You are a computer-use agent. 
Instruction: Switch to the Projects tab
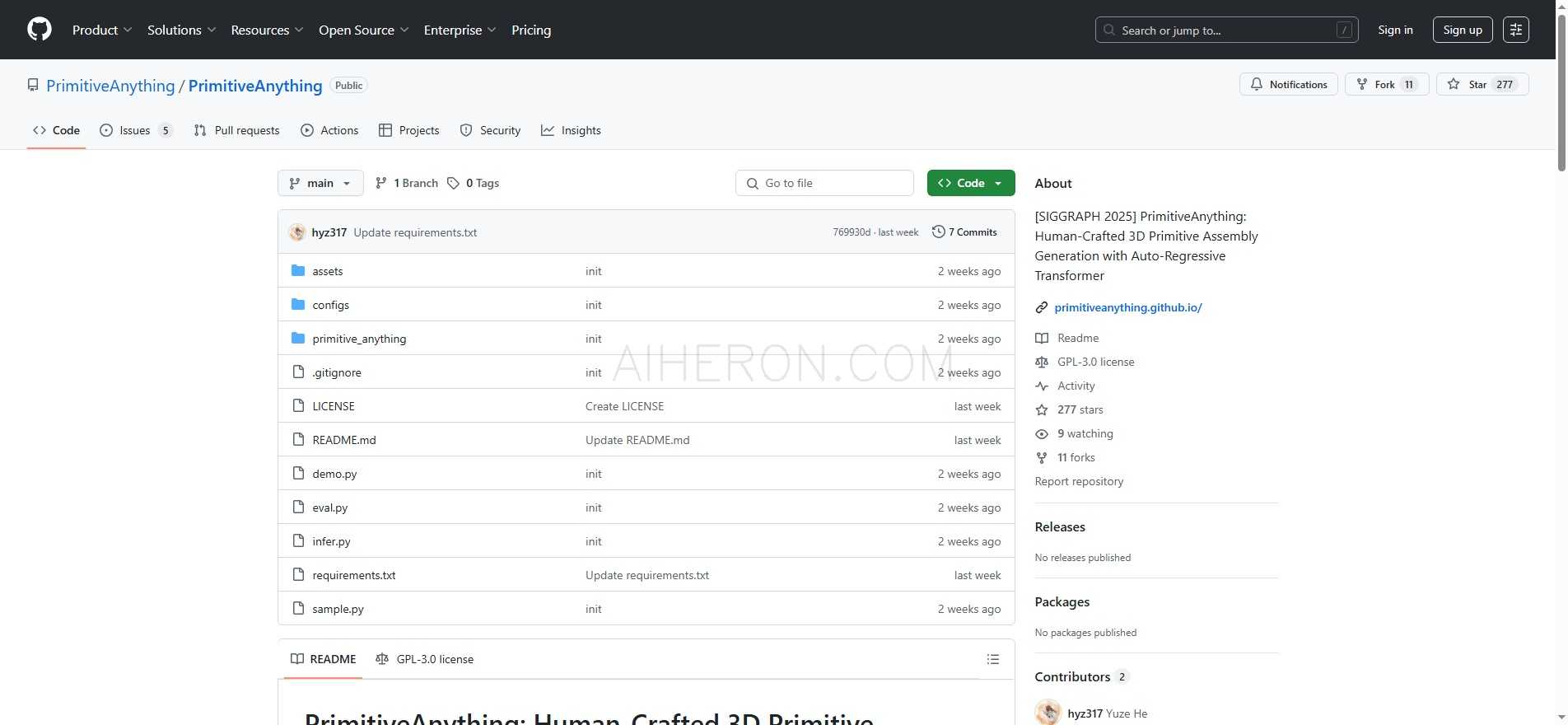[x=408, y=130]
